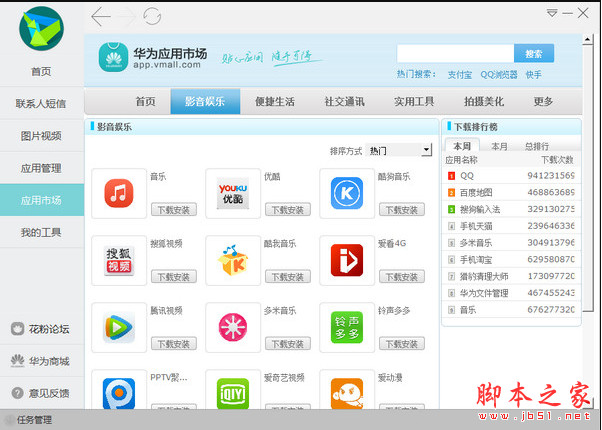Screen dimensions: 602x430
Task: Open the 爱看4G app icon
Action: click(347, 260)
